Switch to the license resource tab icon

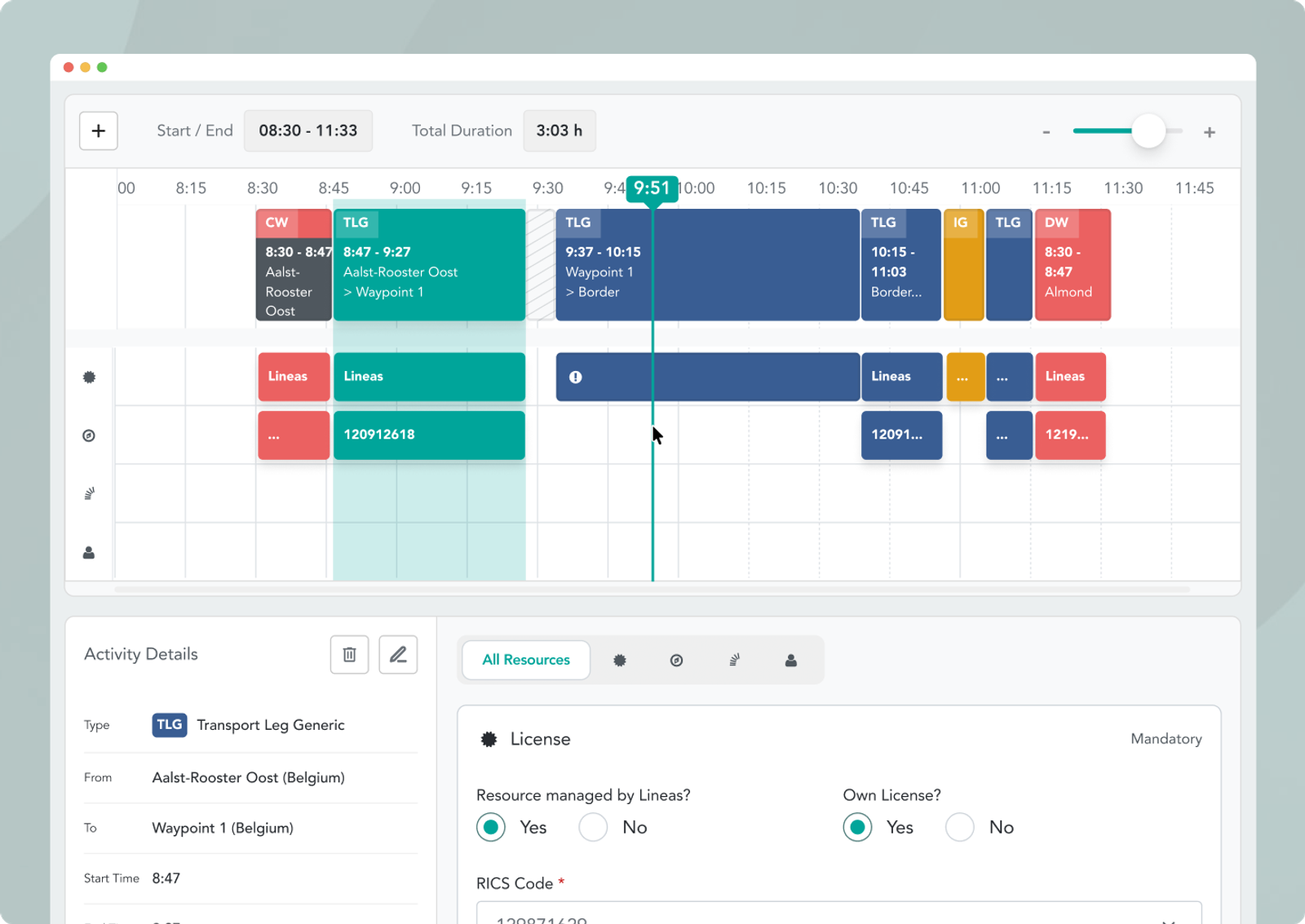(620, 661)
